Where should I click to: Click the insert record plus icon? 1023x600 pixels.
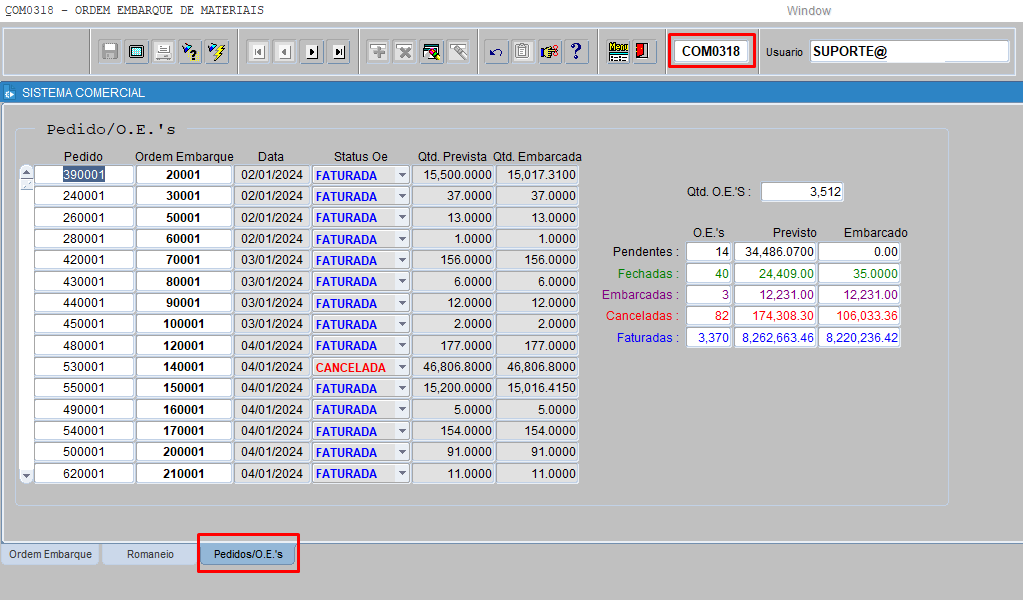378,52
